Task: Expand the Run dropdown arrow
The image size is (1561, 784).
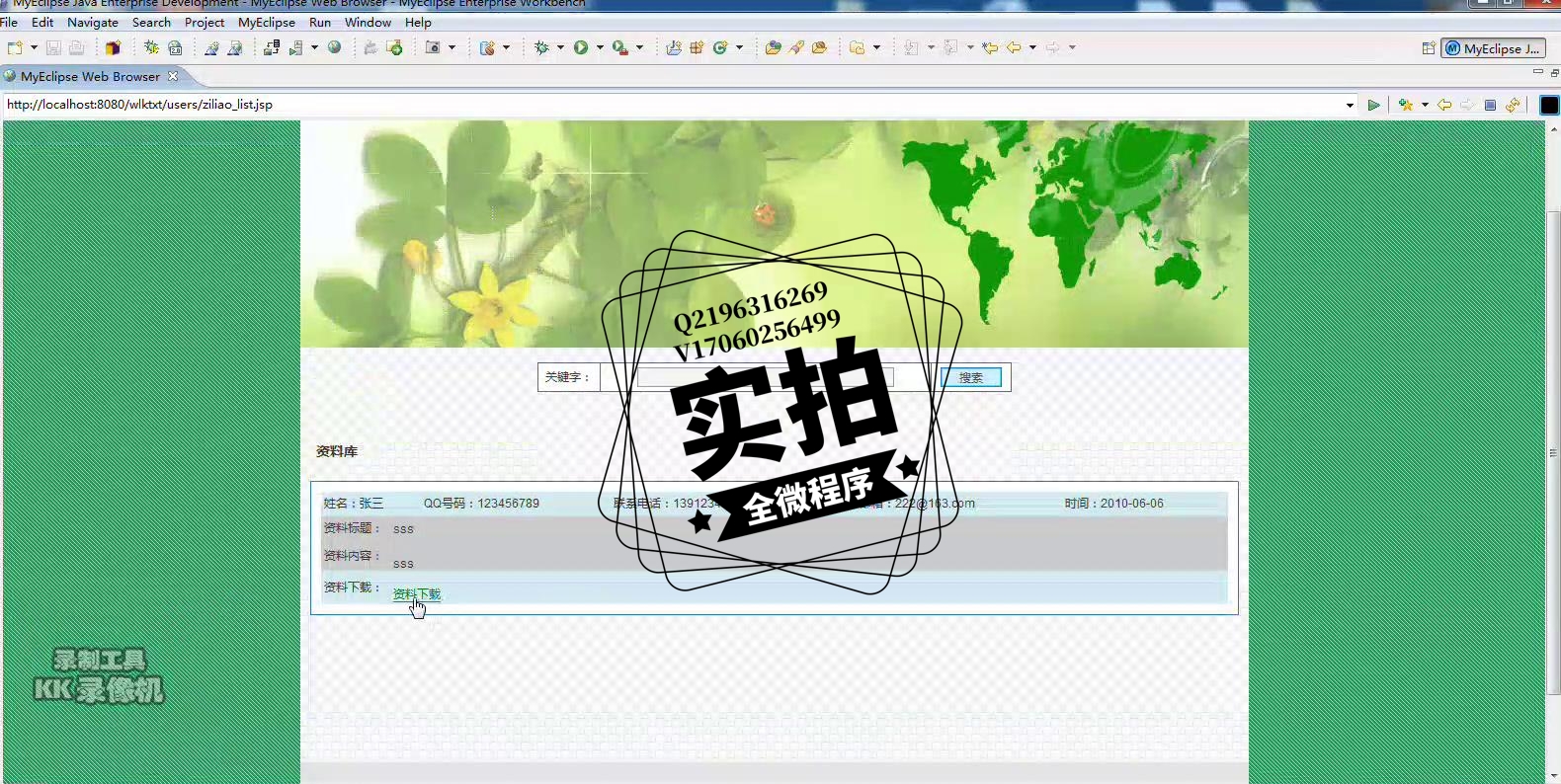Action: point(600,47)
